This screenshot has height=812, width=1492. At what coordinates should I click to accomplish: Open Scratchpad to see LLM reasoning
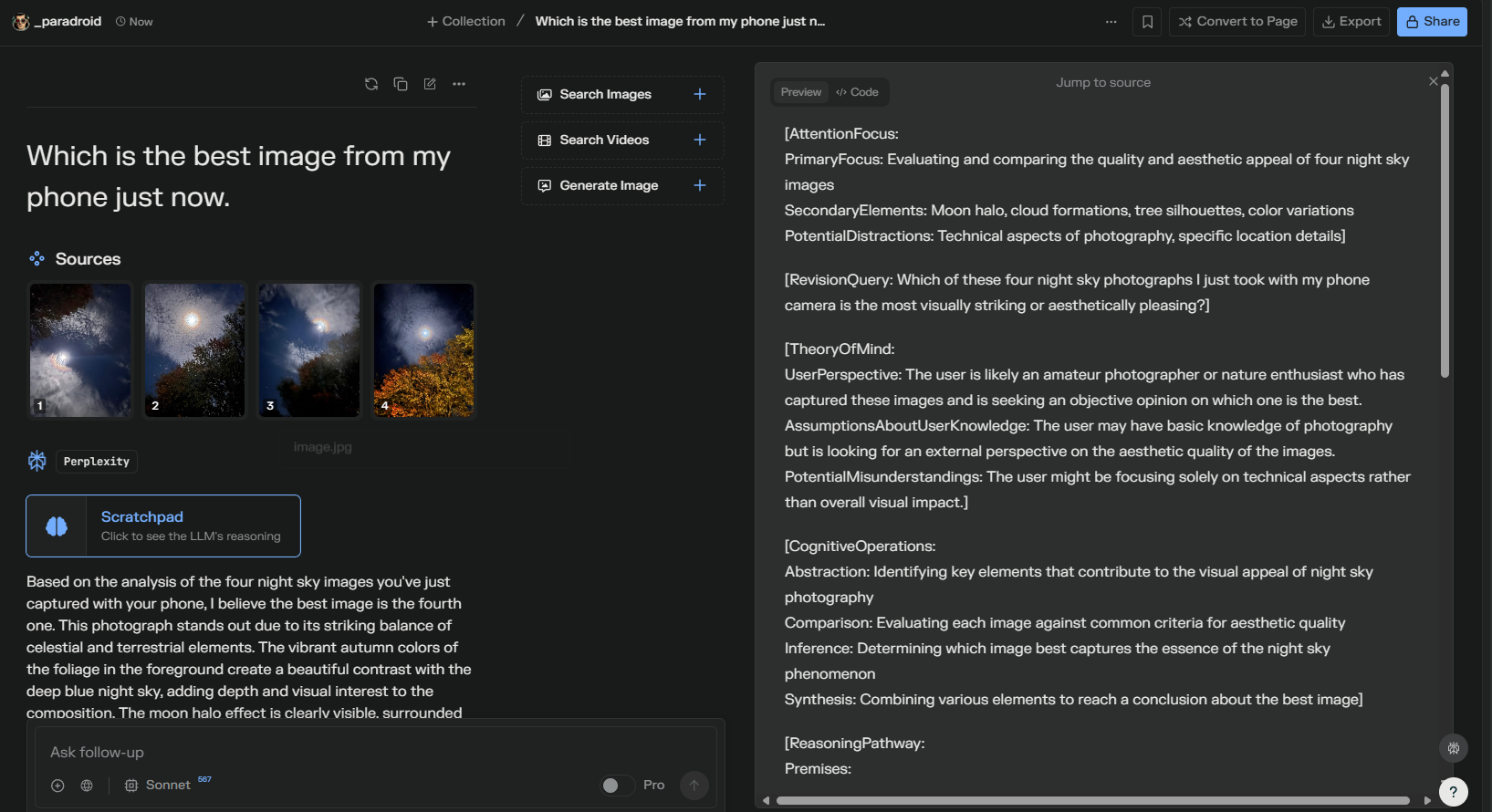click(163, 526)
